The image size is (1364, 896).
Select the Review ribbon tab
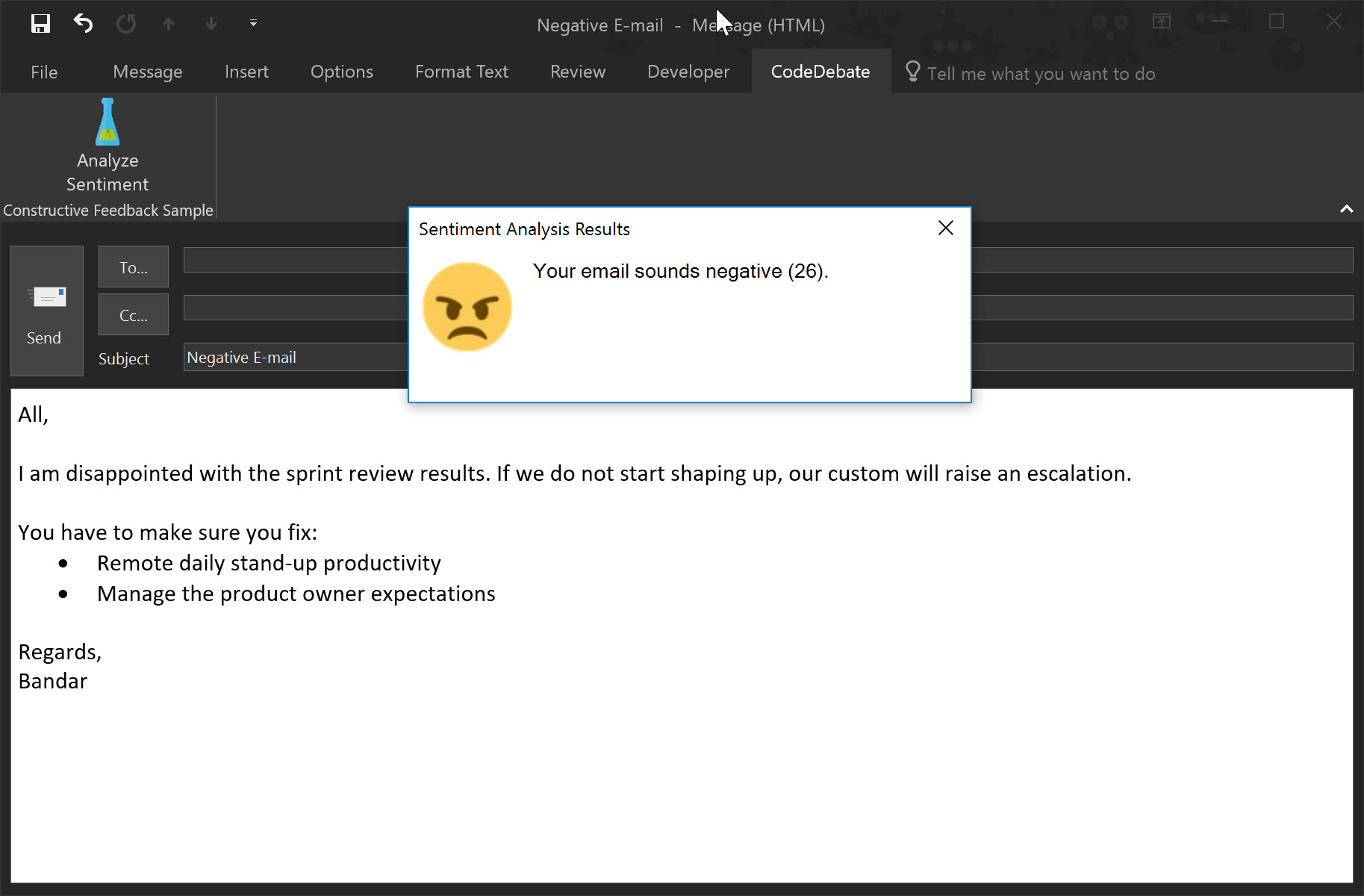pyautogui.click(x=578, y=72)
